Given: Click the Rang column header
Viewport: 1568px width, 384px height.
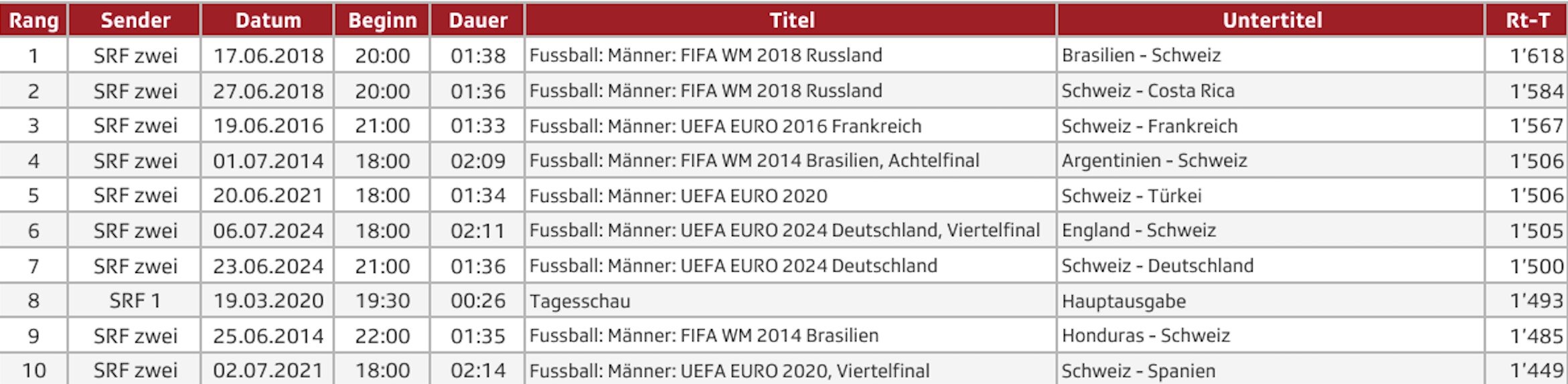Looking at the screenshot, I should tap(33, 20).
